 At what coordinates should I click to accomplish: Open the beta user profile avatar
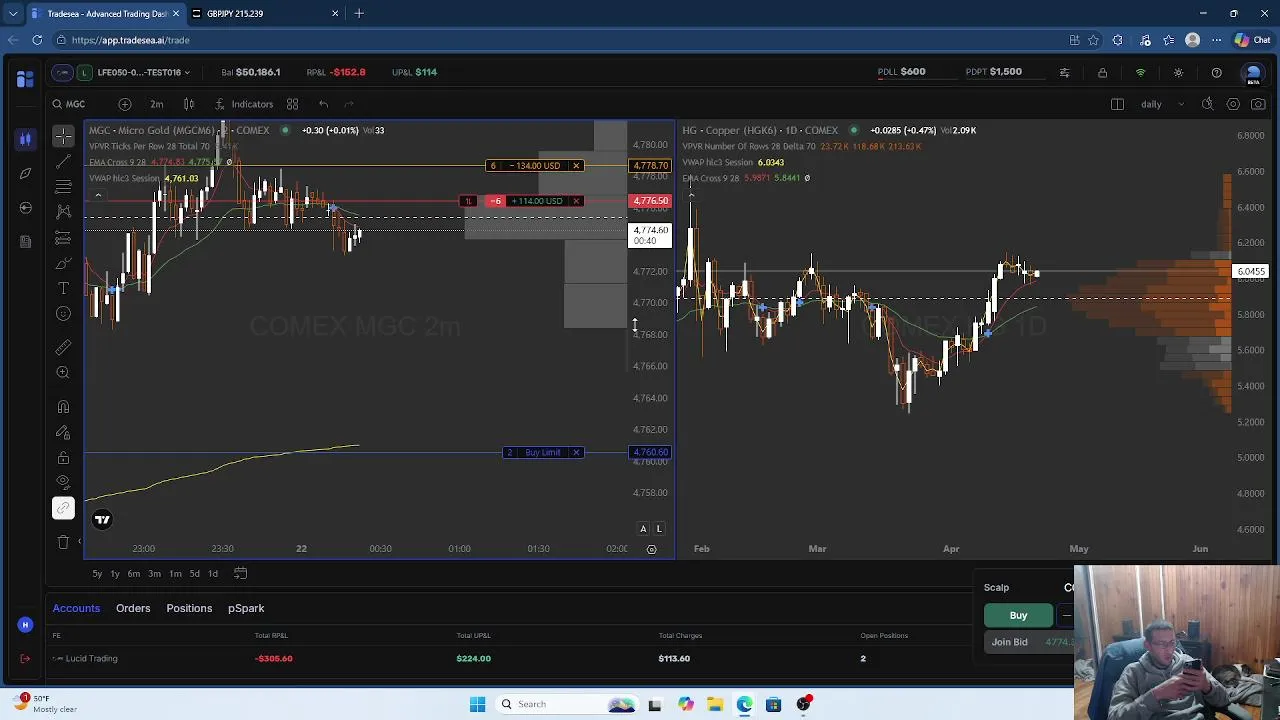point(1253,73)
